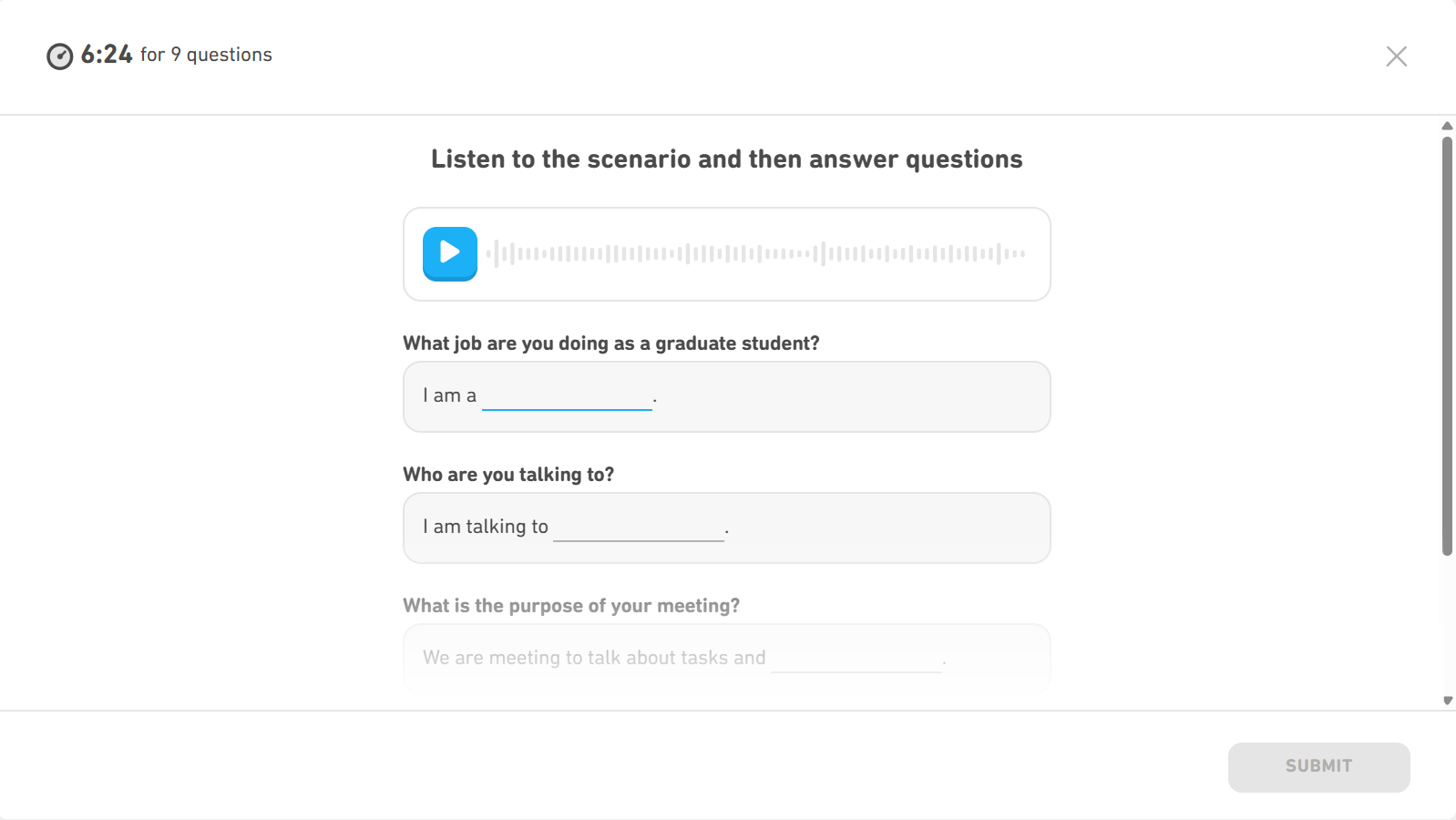Select the meeting purpose answer card
This screenshot has width=1456, height=820.
point(726,658)
